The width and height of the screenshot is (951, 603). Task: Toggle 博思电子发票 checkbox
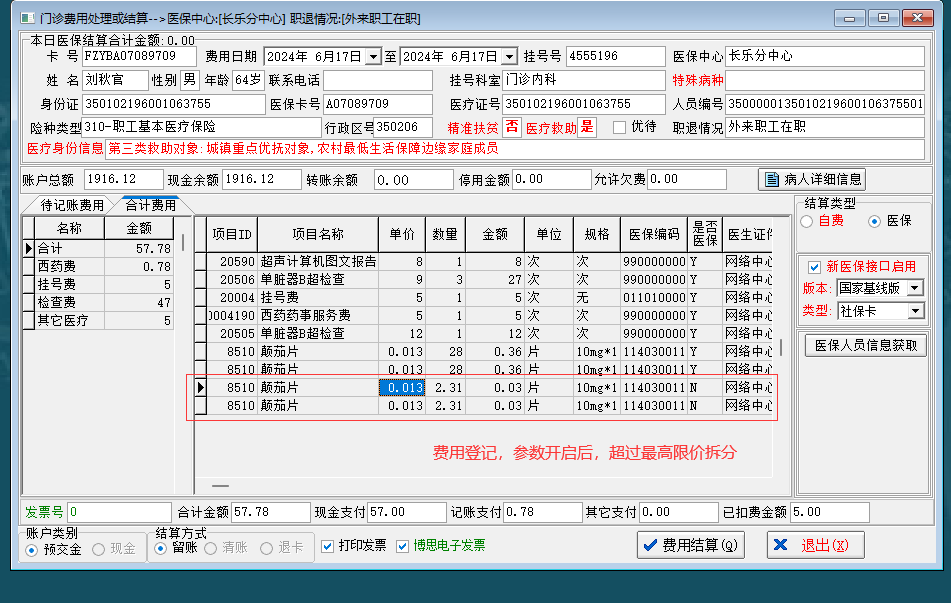pyautogui.click(x=402, y=546)
